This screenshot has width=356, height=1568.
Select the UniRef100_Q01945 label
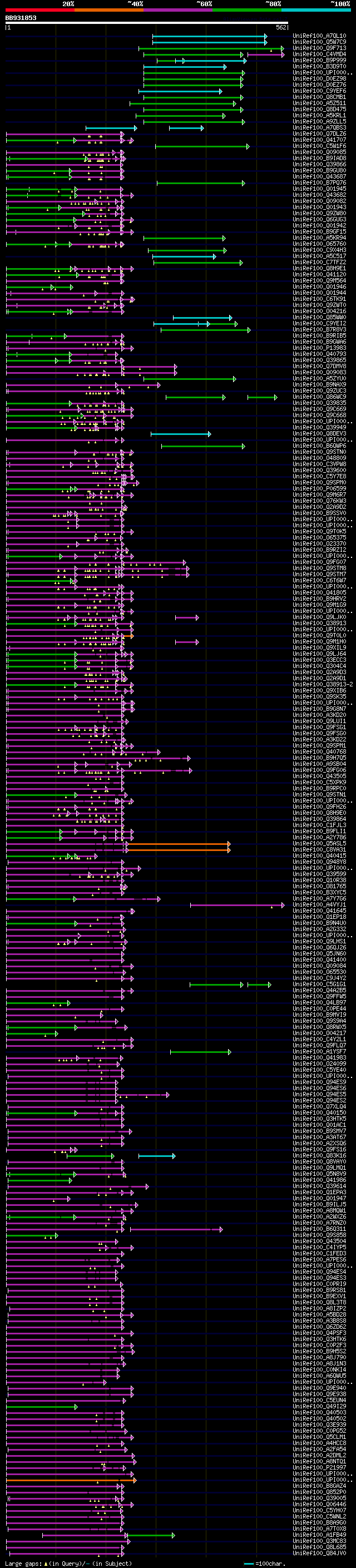click(x=319, y=189)
